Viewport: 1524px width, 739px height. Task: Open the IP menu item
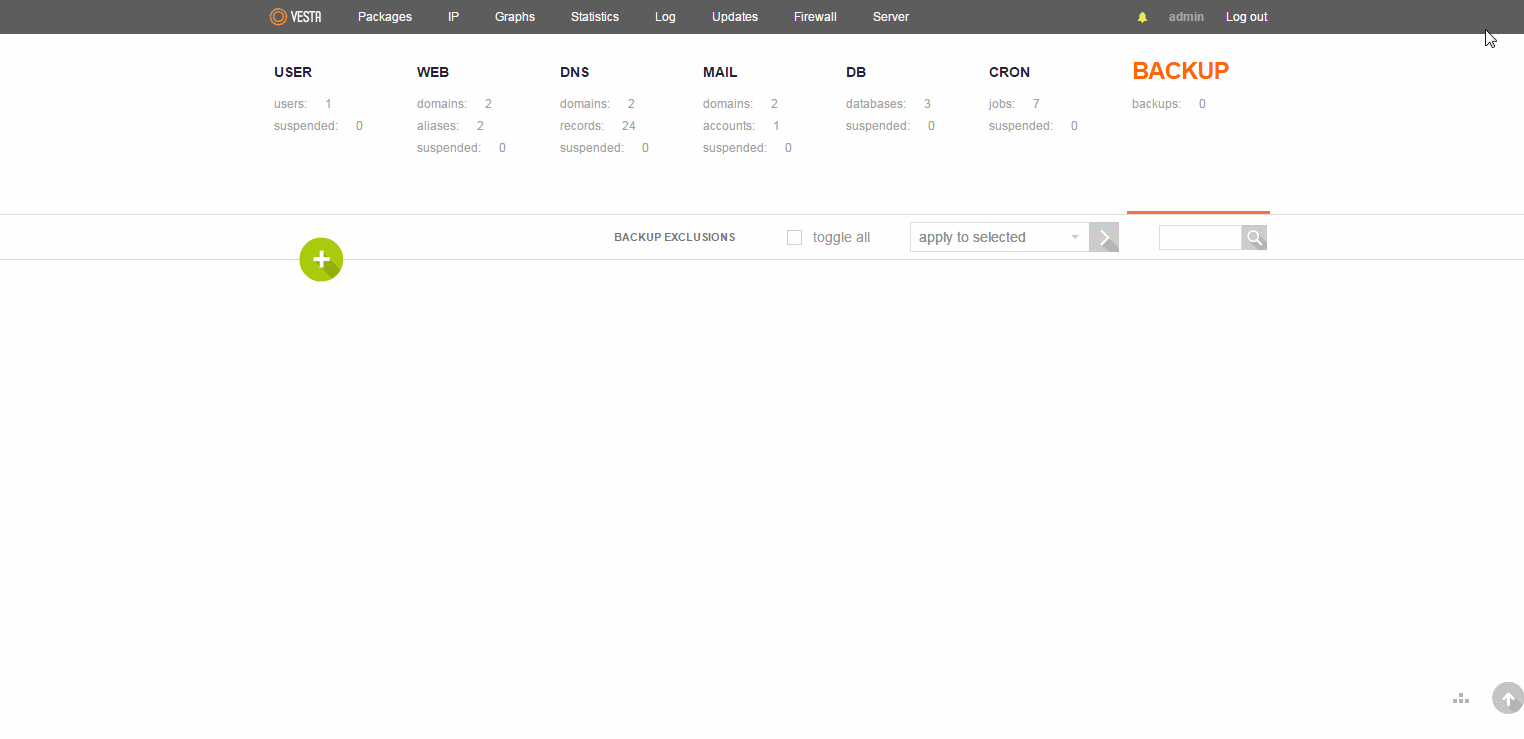coord(454,17)
